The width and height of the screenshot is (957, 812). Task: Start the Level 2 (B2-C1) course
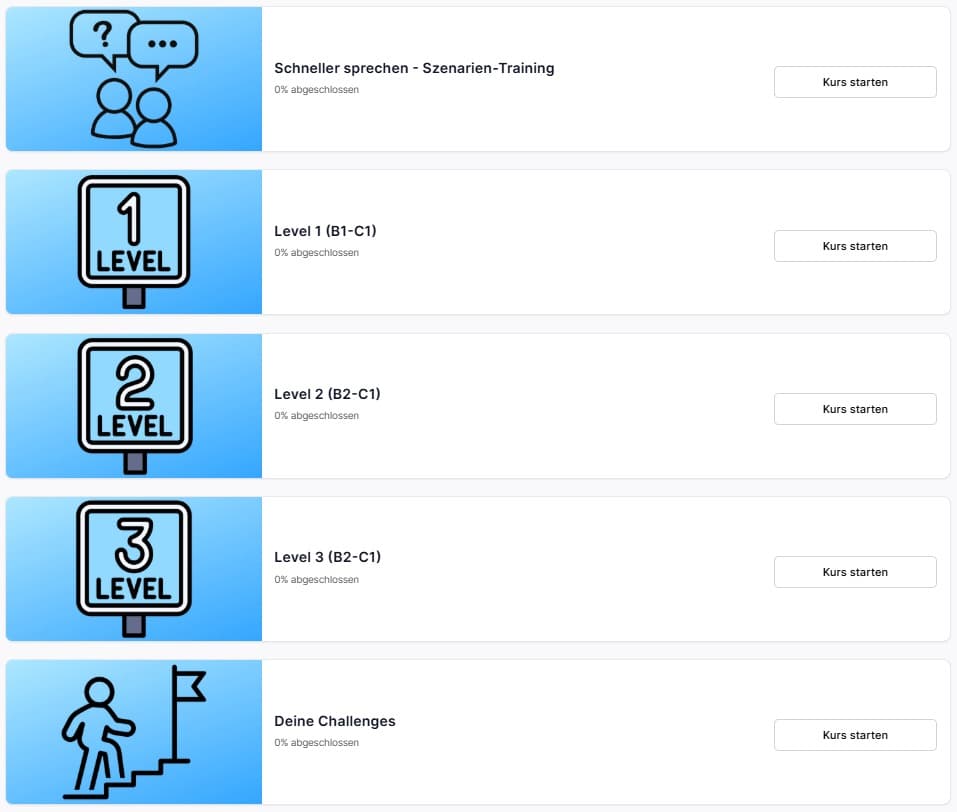tap(855, 409)
